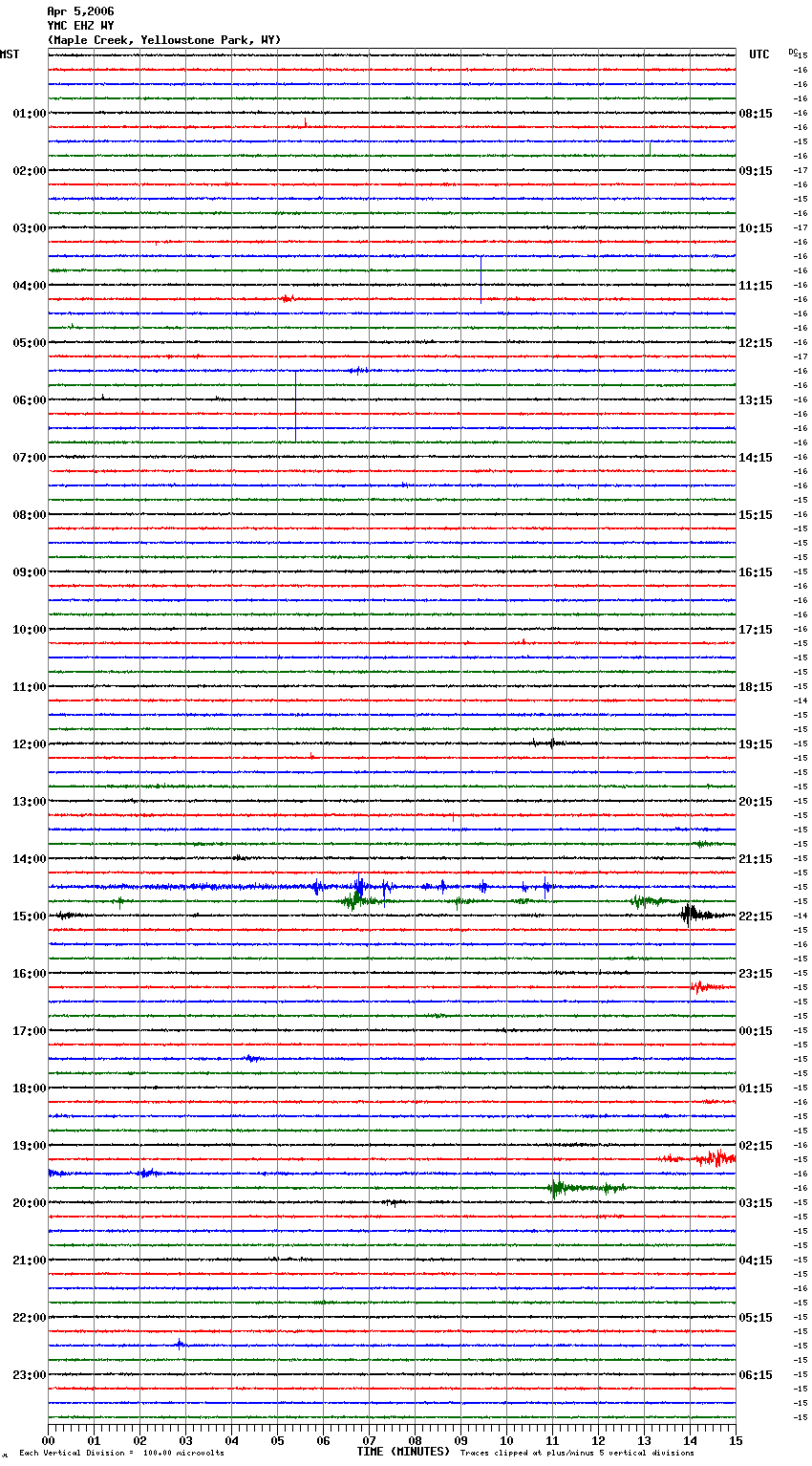The width and height of the screenshot is (812, 1466).
Task: Select the '18:00' MST time label
Action: pos(30,1089)
